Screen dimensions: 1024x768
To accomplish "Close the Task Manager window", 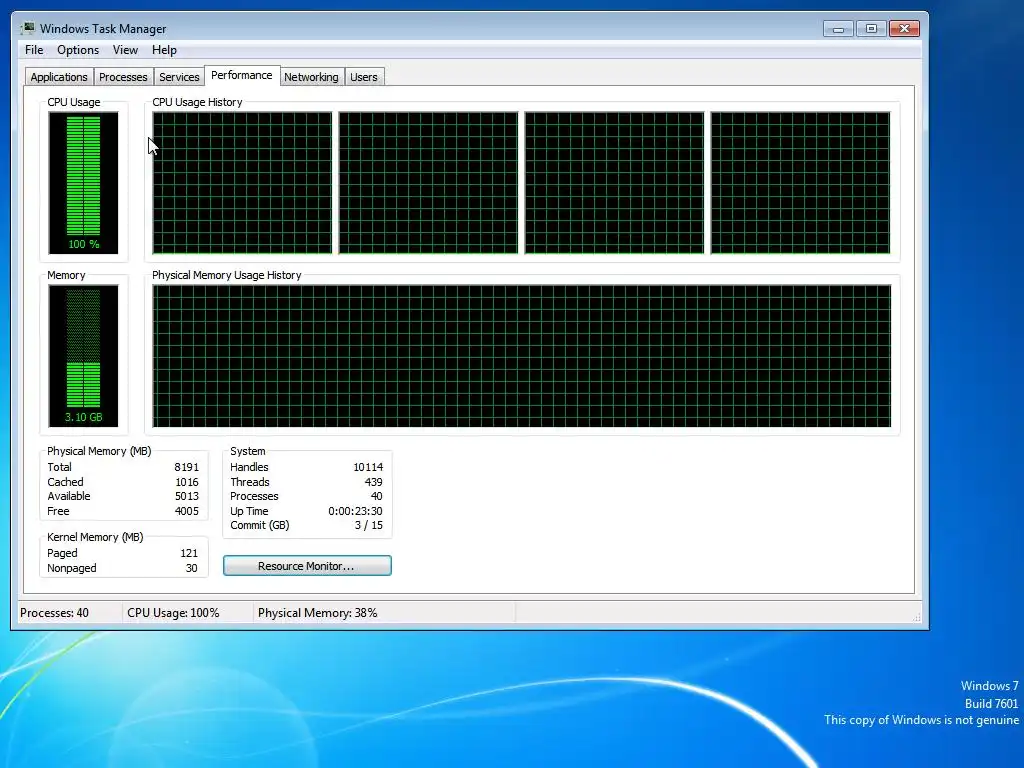I will point(904,29).
